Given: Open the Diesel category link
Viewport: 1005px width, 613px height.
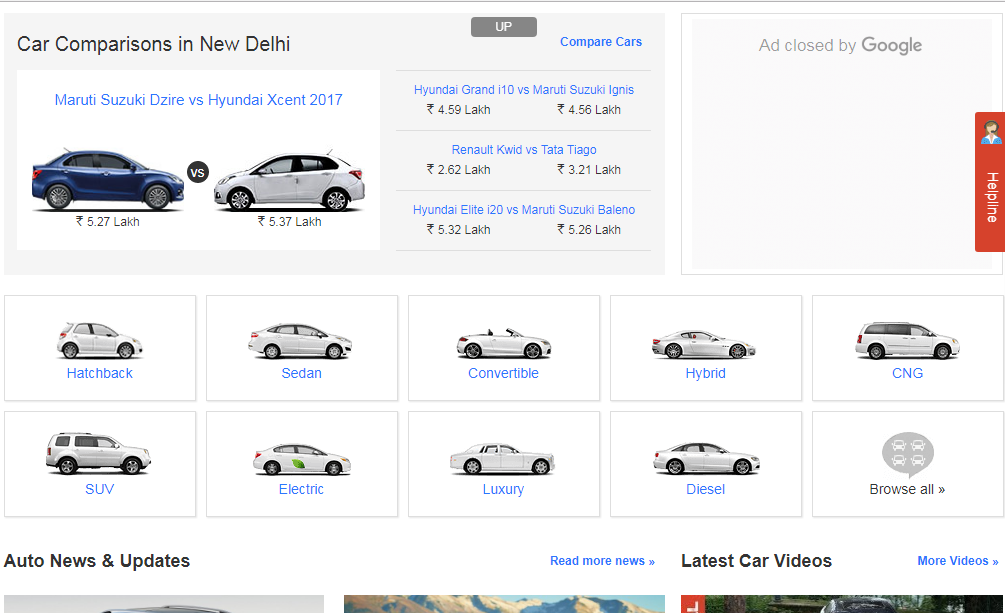Looking at the screenshot, I should coord(705,489).
